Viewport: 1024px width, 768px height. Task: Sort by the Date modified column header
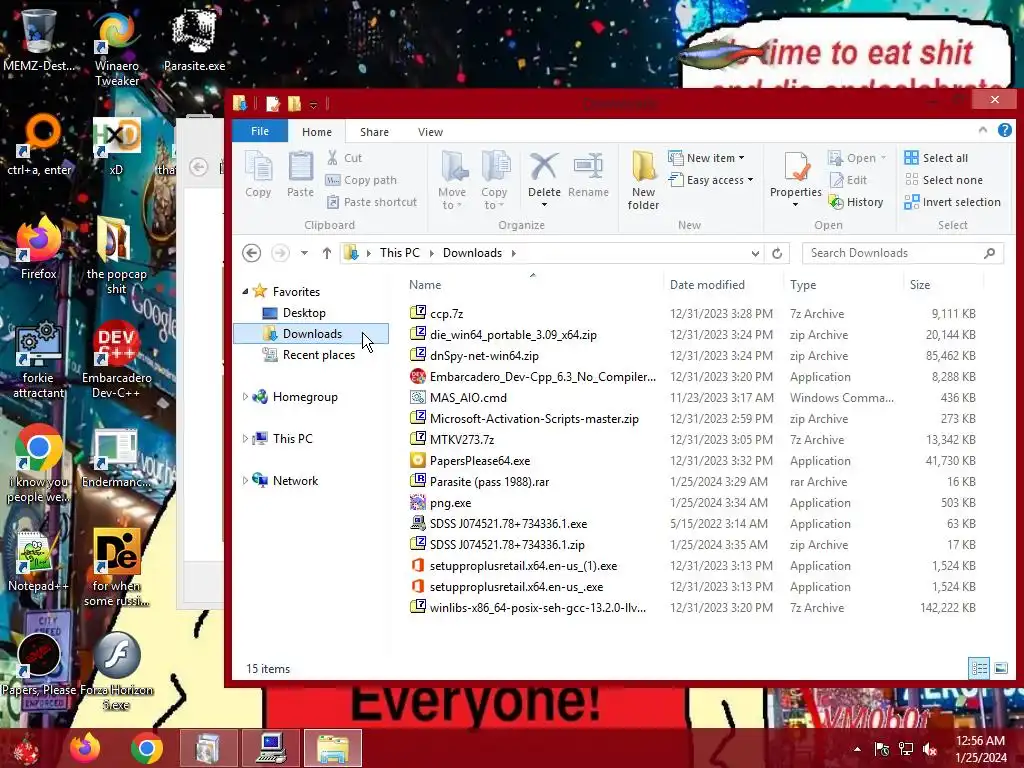coord(723,285)
